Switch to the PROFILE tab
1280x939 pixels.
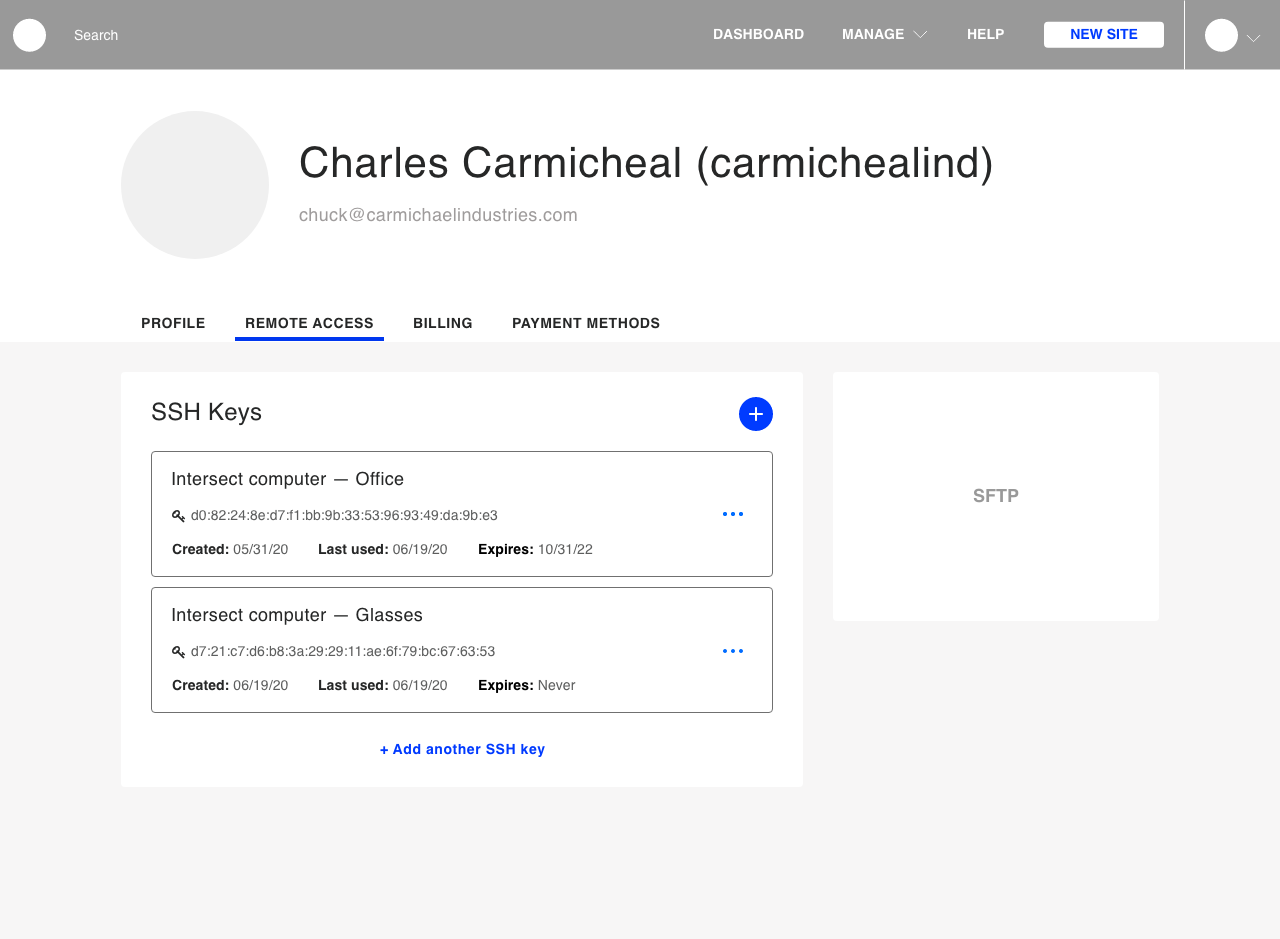[173, 323]
